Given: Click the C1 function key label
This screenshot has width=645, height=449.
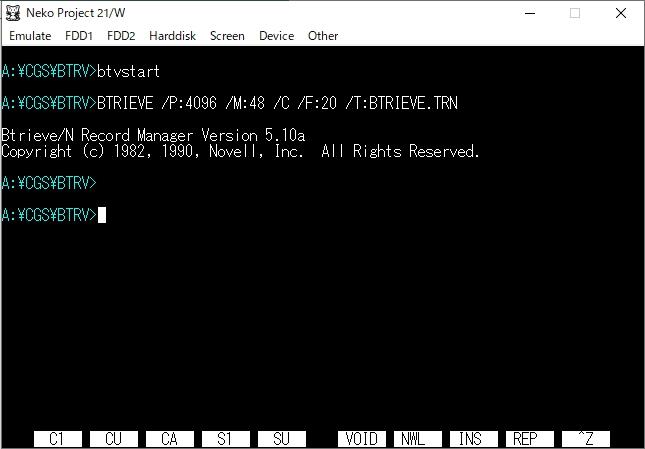Looking at the screenshot, I should [x=58, y=439].
